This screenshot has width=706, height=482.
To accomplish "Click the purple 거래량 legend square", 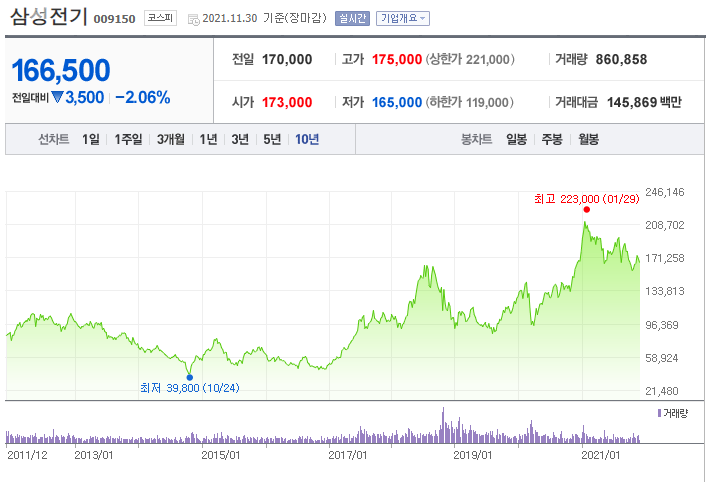I will pyautogui.click(x=659, y=413).
